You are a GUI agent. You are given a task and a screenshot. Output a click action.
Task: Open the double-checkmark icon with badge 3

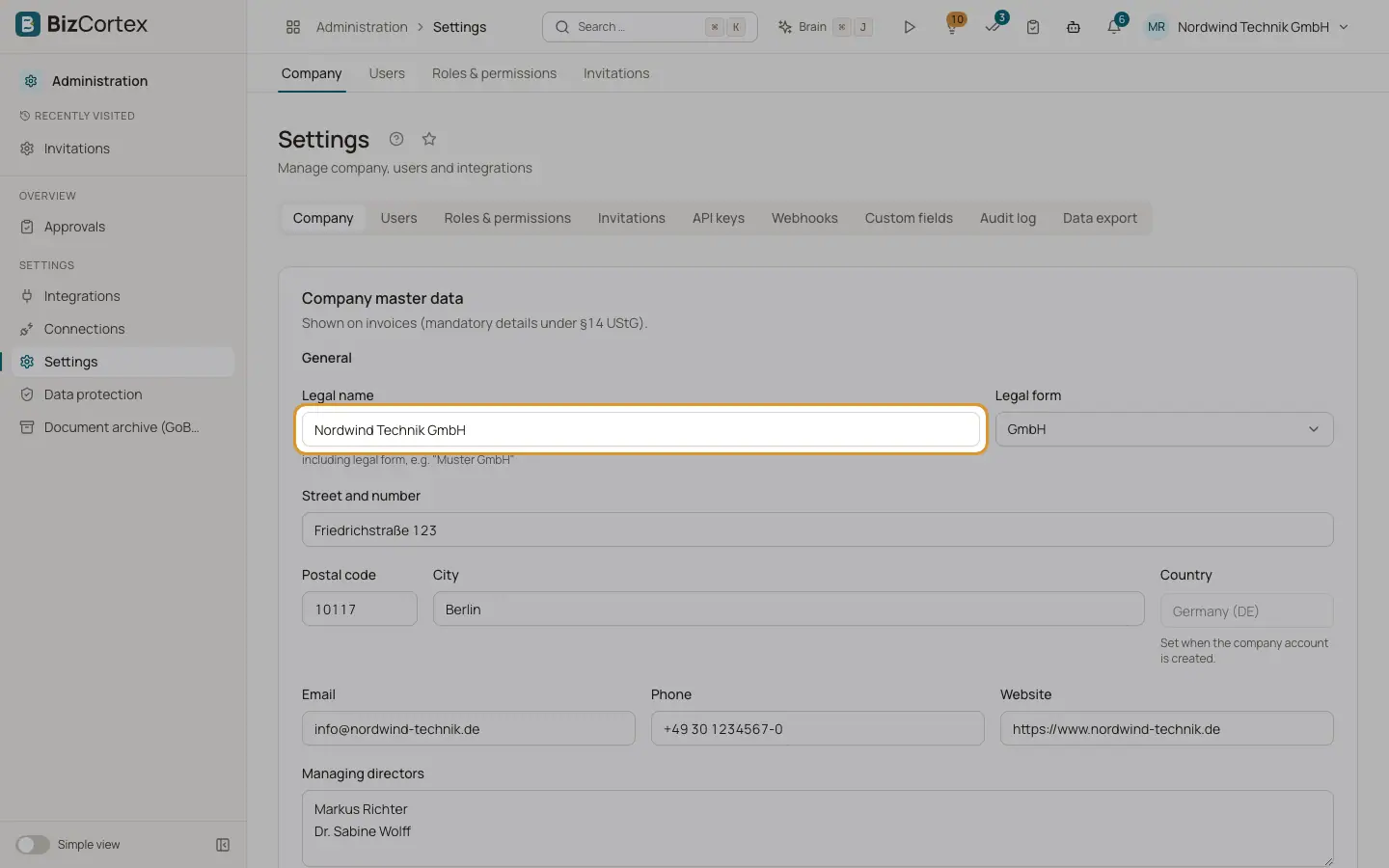click(994, 26)
